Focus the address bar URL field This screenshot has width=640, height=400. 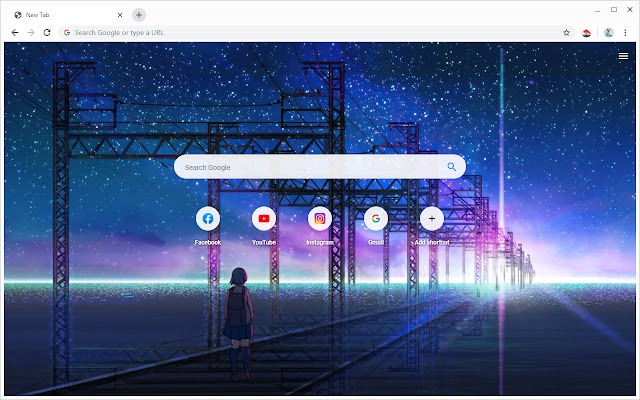pyautogui.click(x=317, y=33)
